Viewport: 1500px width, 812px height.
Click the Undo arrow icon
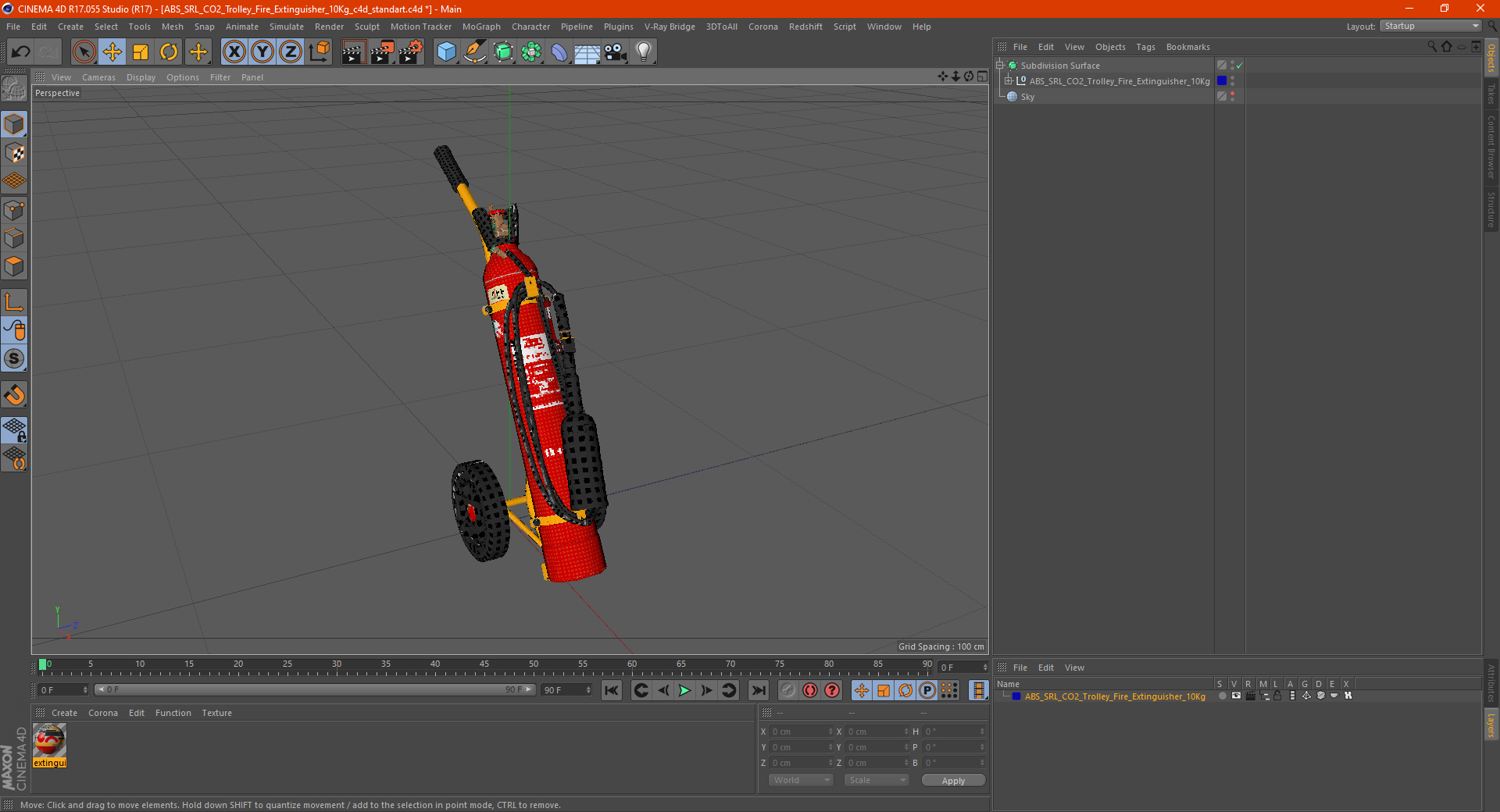(20, 52)
